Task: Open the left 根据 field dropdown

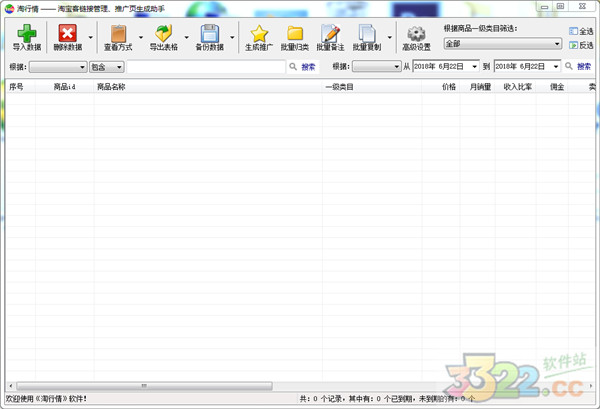Action: tap(58, 67)
